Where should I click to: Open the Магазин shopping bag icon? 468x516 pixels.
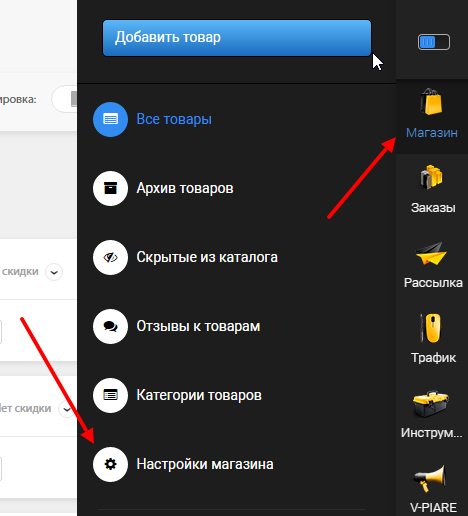click(x=431, y=101)
